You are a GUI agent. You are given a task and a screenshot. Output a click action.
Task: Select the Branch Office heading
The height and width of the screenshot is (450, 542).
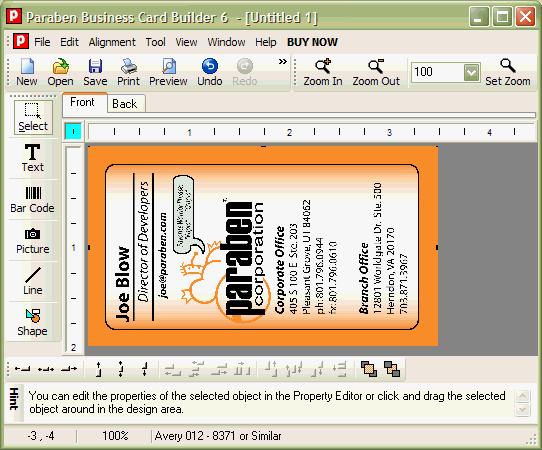coord(364,278)
